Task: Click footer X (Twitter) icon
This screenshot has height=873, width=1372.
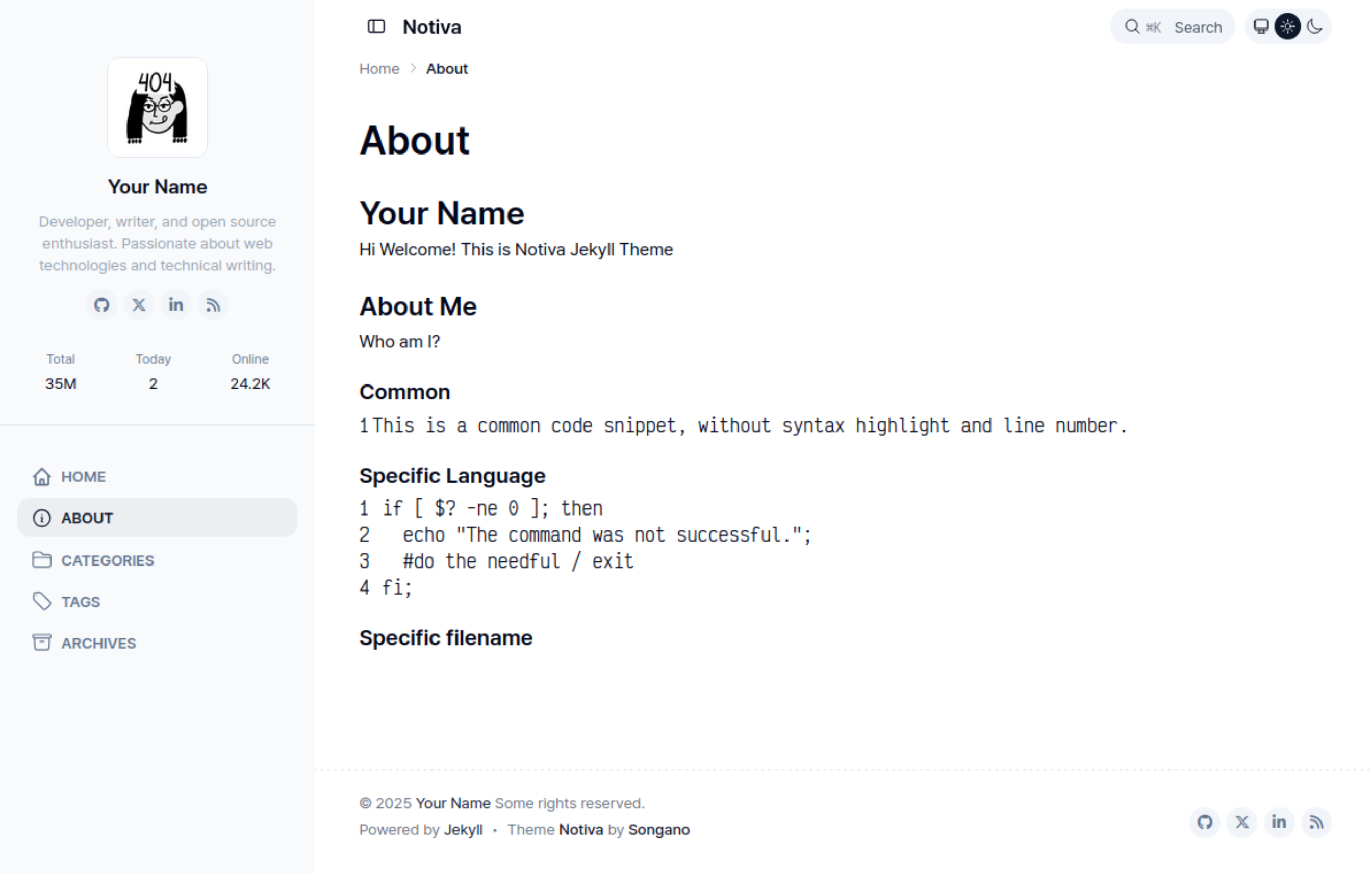Action: 1242,821
